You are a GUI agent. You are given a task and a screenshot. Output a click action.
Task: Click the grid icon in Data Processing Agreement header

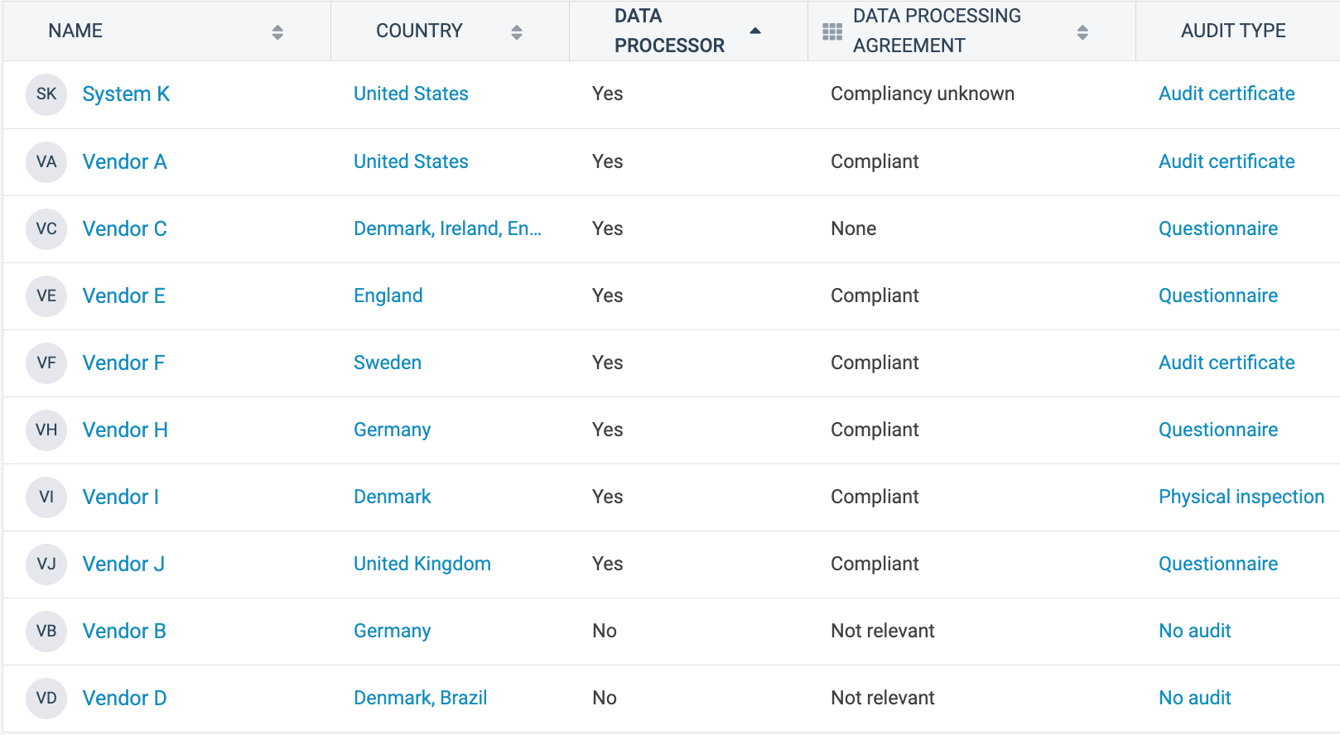click(x=831, y=30)
